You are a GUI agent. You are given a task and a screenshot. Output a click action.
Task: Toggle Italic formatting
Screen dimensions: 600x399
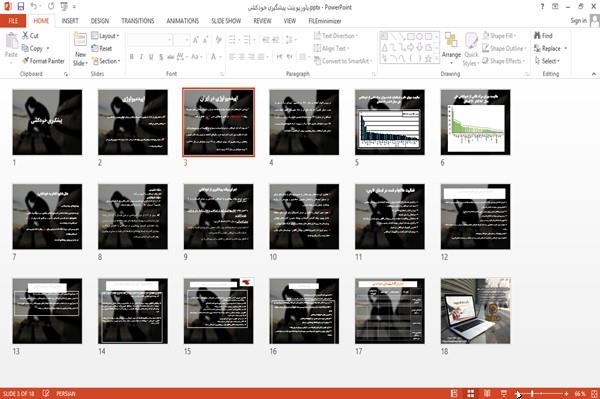[x=141, y=57]
